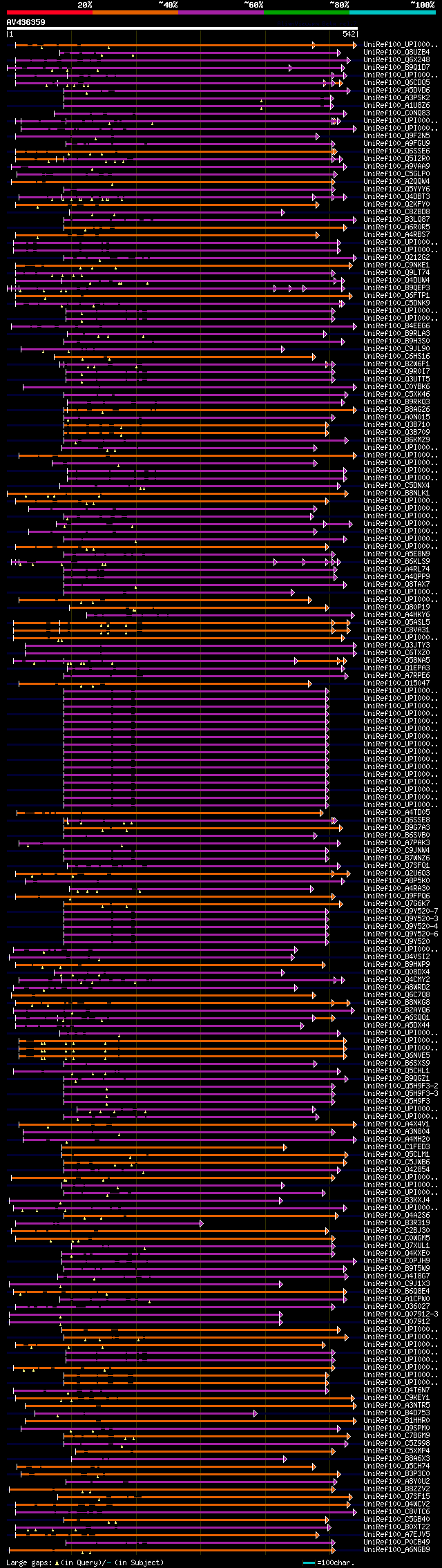
Task: Select hit label UniRef100_B6KMZ9
Action: (396, 440)
